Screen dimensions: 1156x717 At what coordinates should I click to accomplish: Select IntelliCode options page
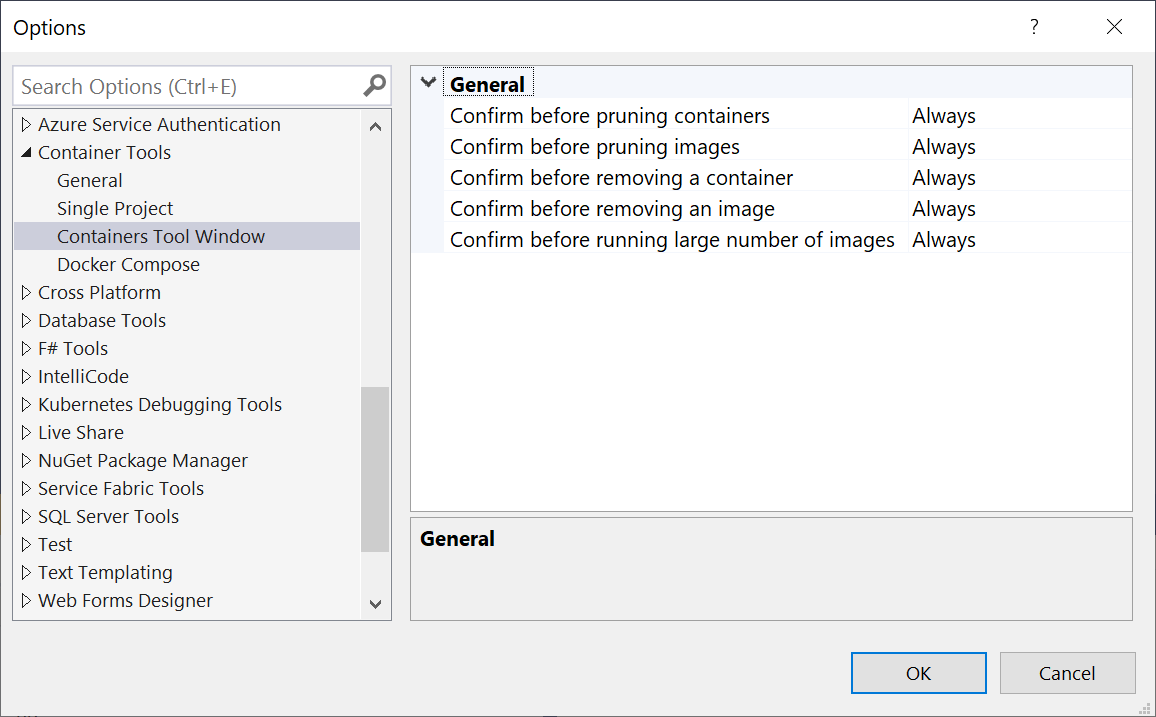83,376
